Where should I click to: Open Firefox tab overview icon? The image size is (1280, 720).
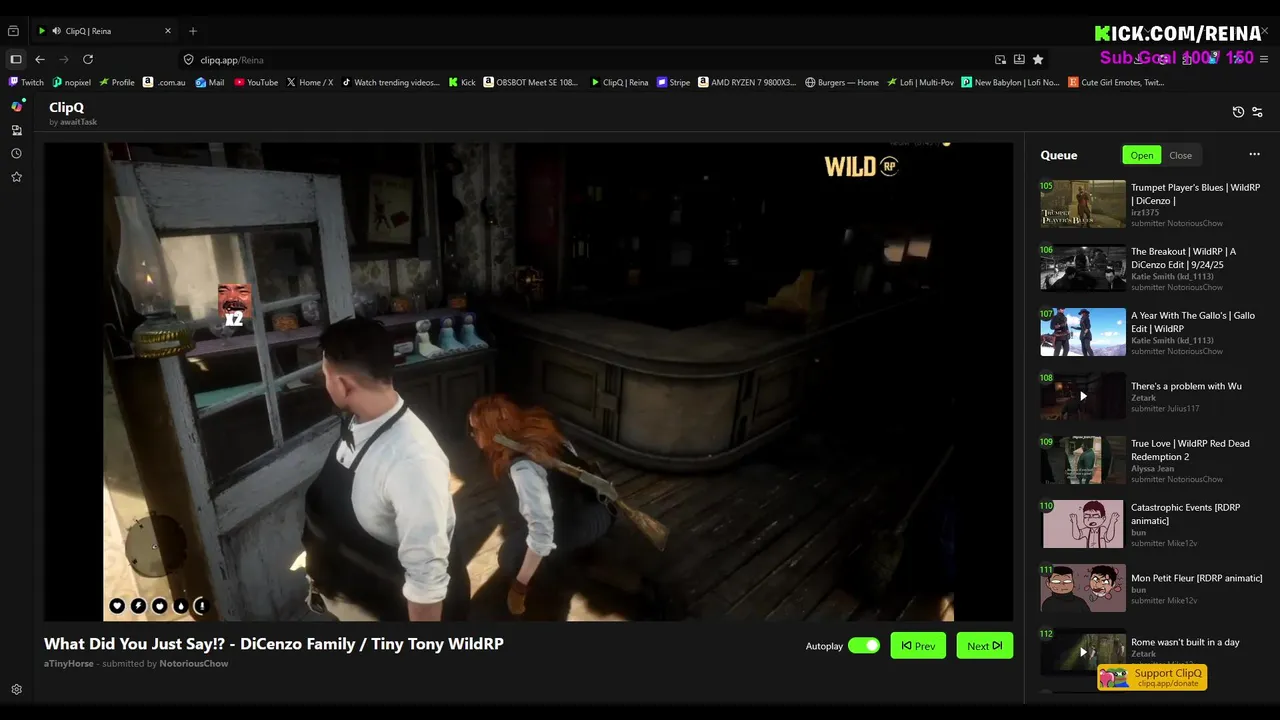coord(14,31)
